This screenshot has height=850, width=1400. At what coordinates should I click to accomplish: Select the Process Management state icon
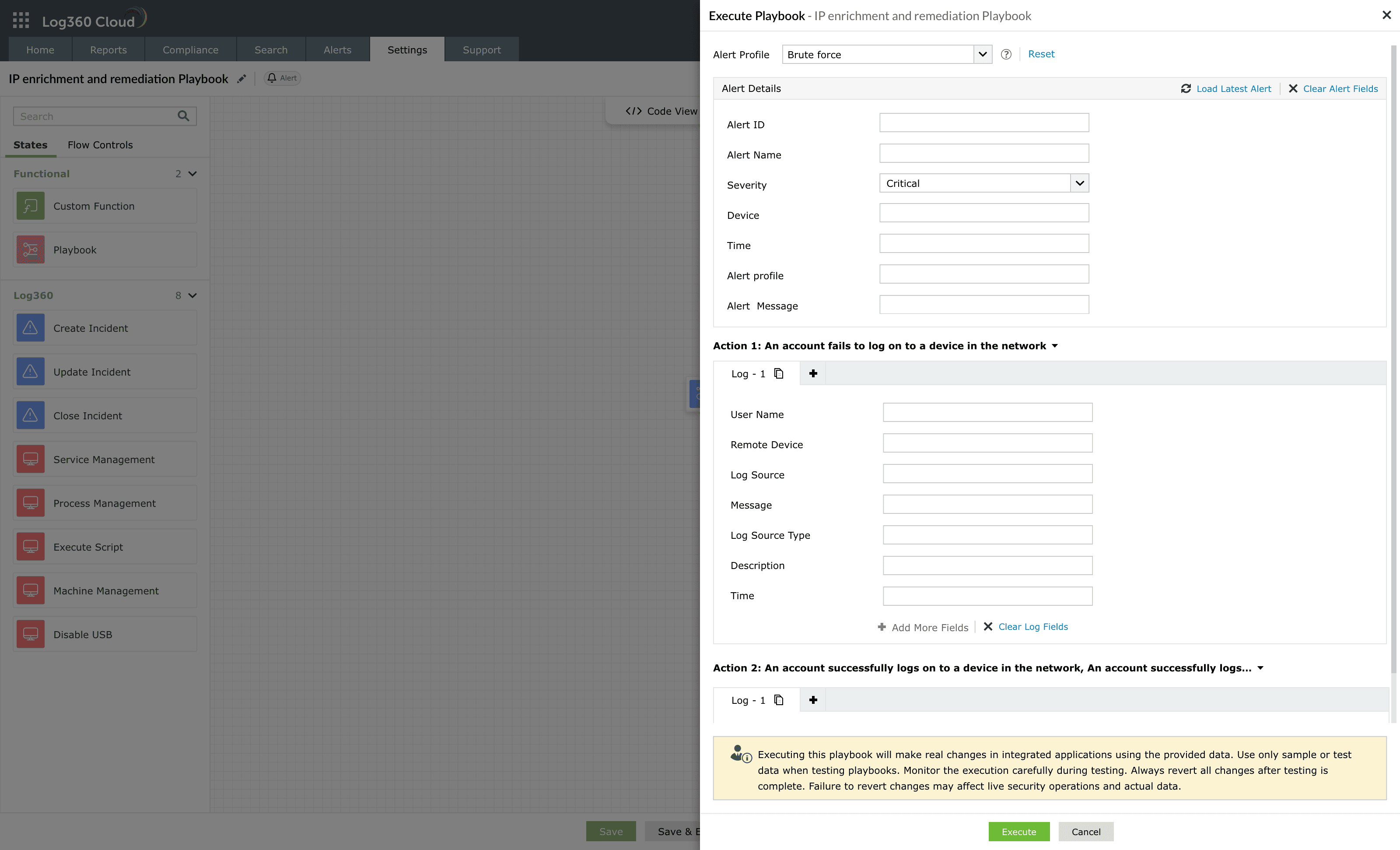point(31,503)
